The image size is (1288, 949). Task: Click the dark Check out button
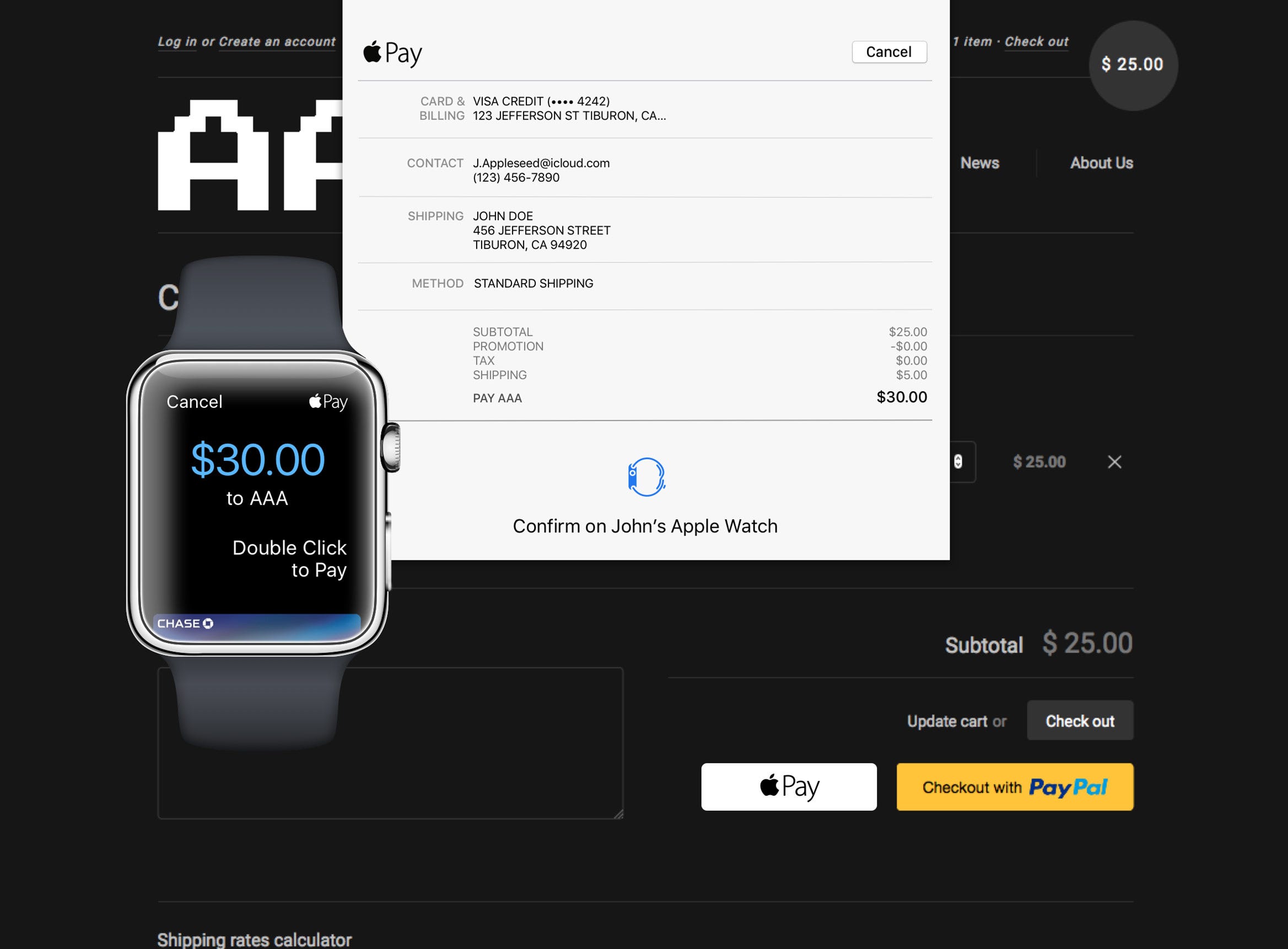click(1080, 720)
